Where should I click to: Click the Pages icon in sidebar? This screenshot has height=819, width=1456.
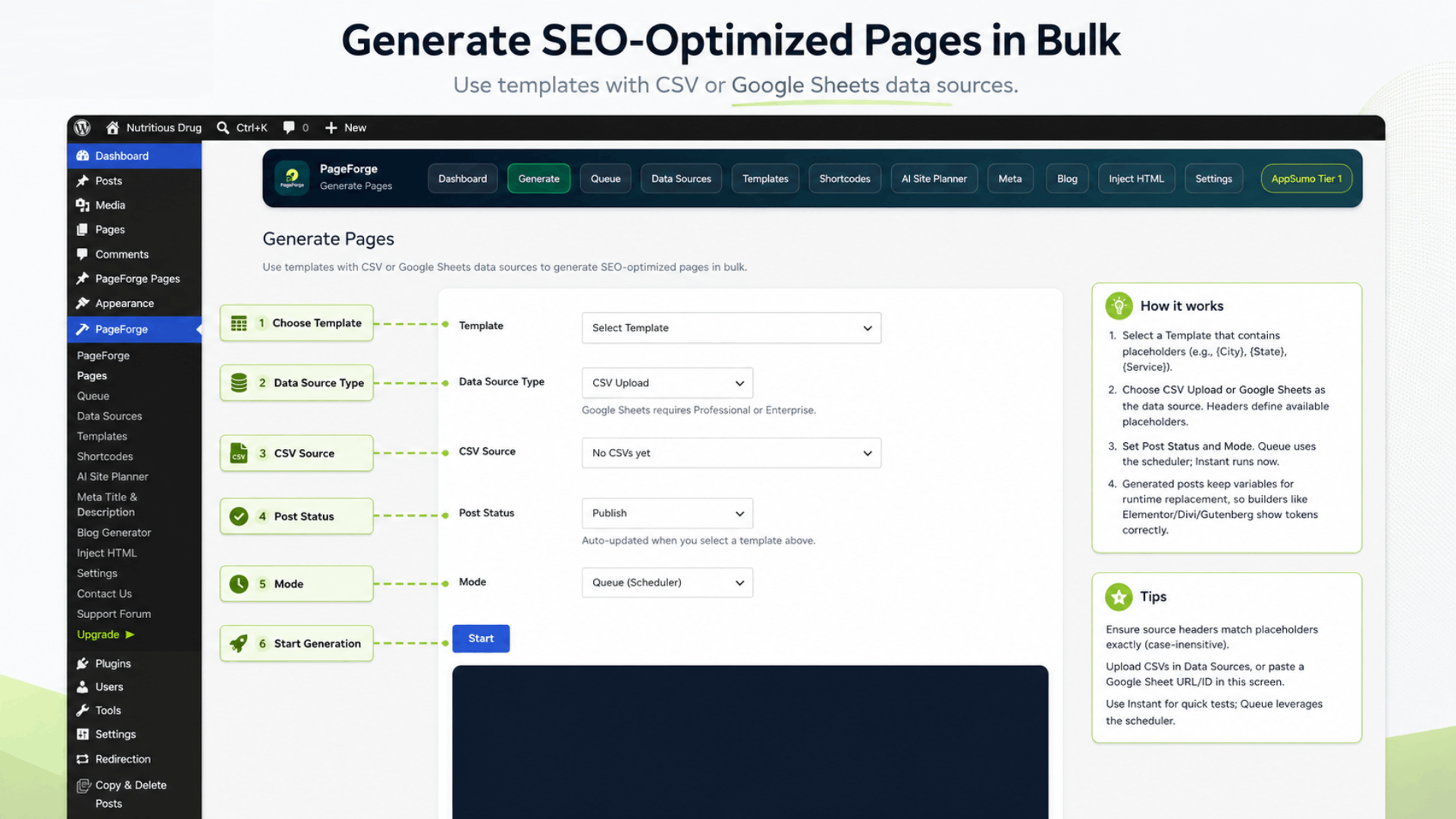click(83, 229)
